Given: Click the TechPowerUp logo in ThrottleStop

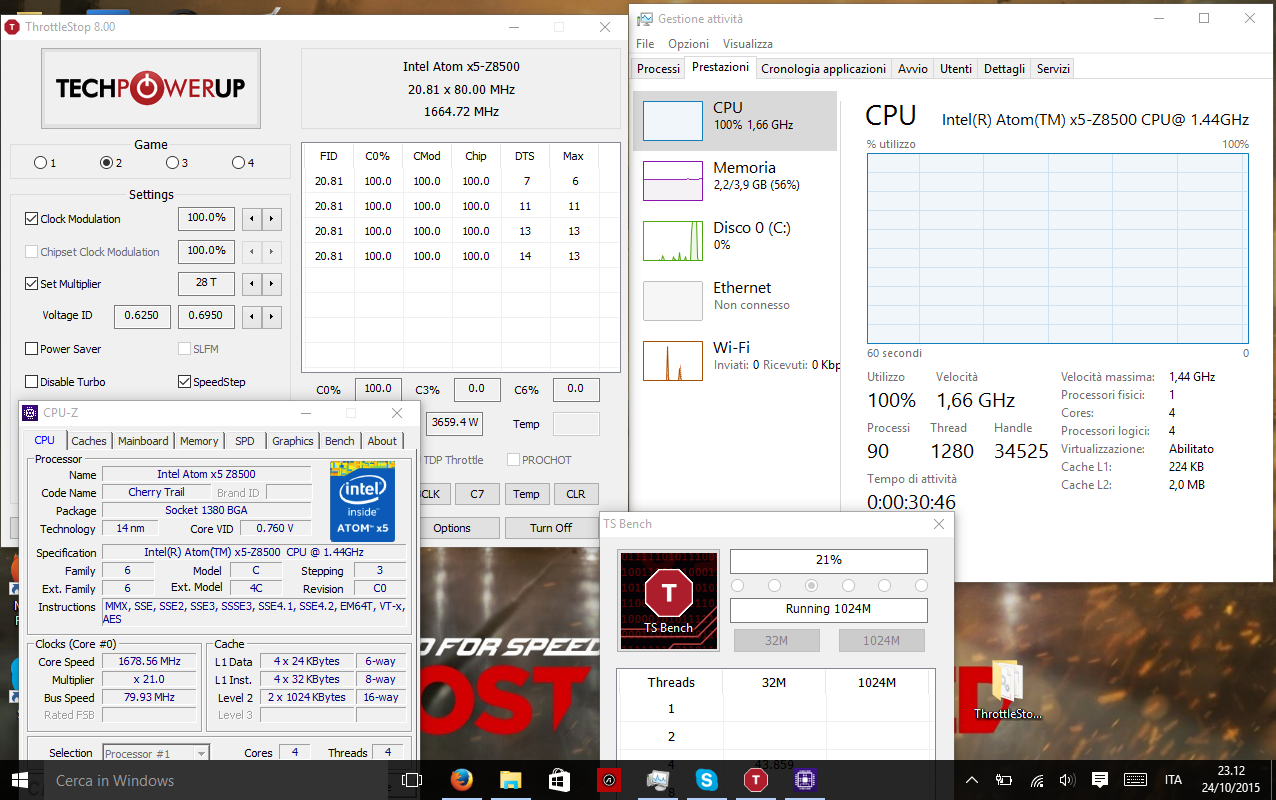Looking at the screenshot, I should point(151,88).
